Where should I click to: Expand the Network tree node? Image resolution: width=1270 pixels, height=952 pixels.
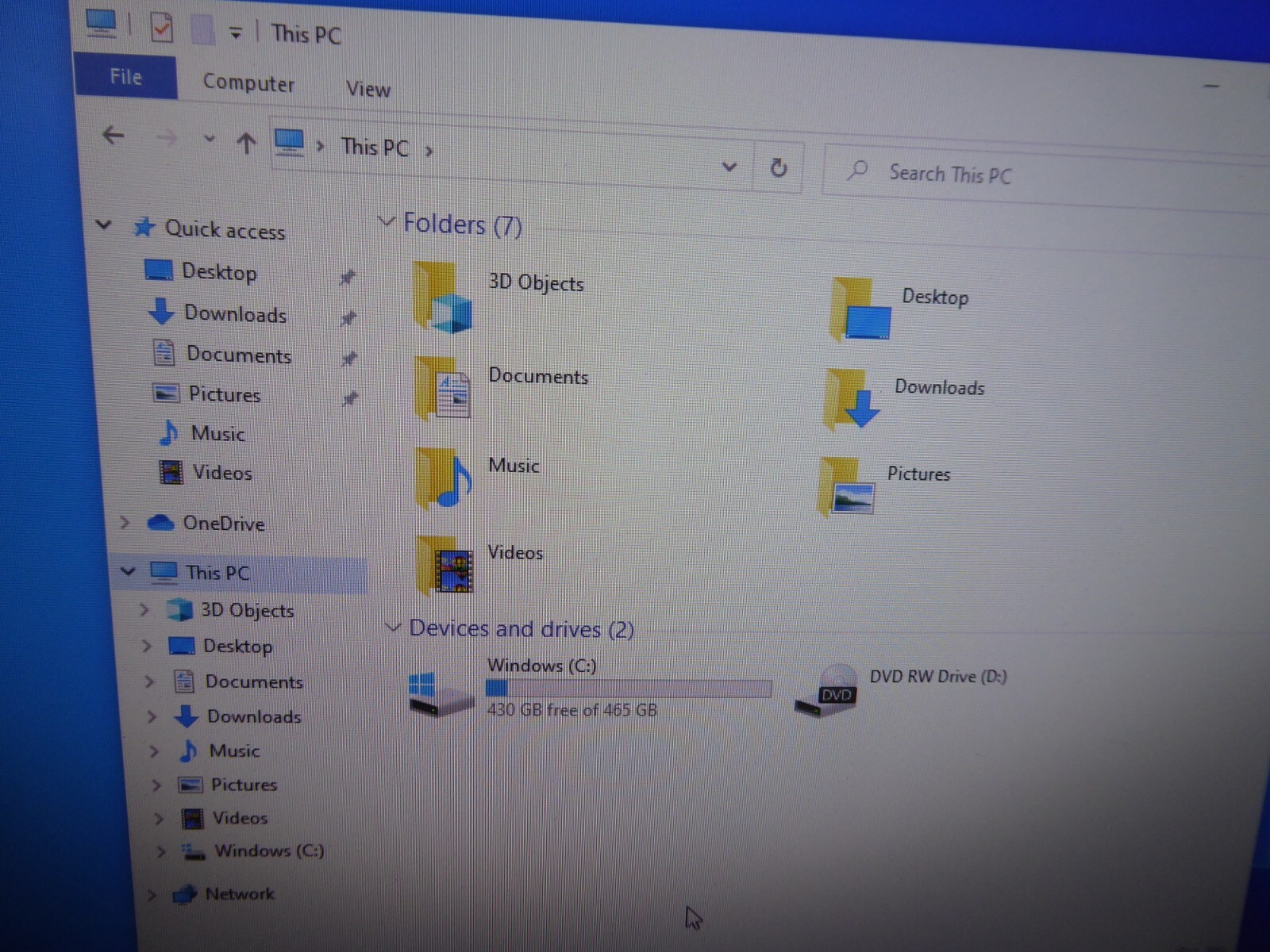152,894
